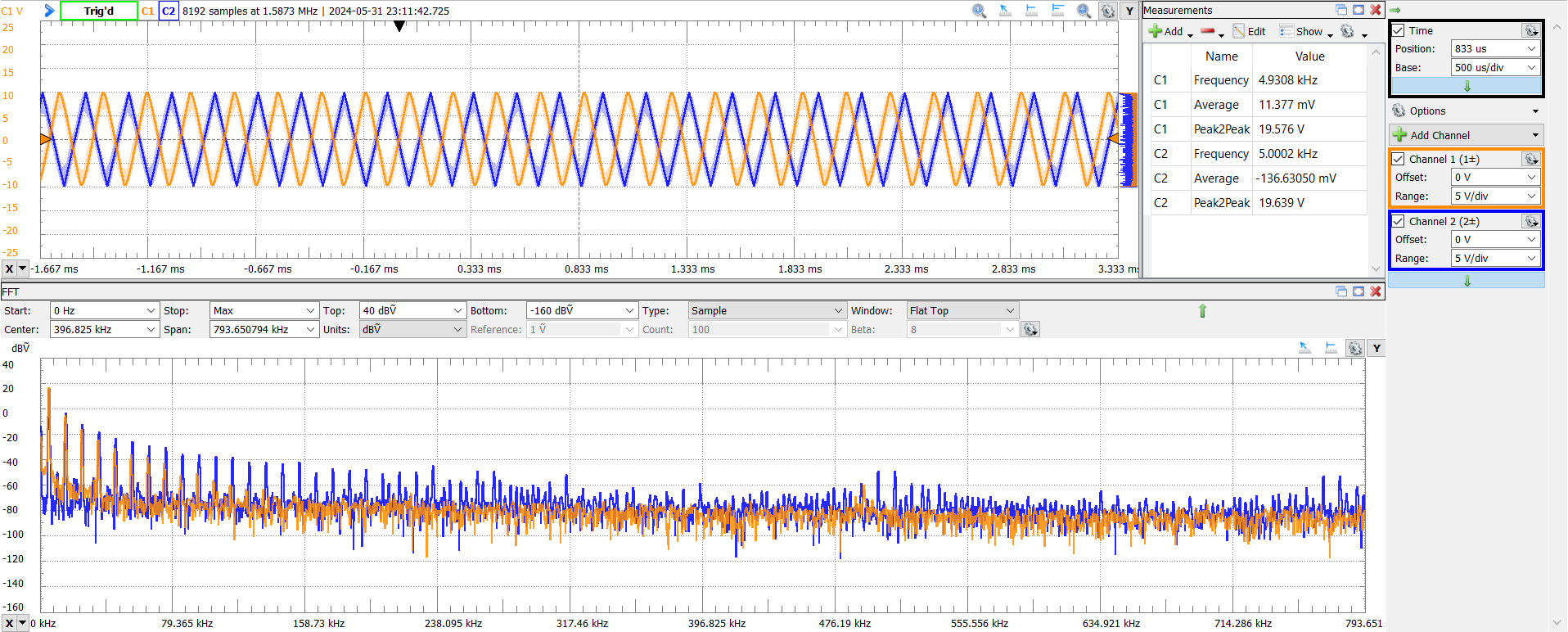Select the C2 channel color label
1568x632 pixels.
pos(169,11)
